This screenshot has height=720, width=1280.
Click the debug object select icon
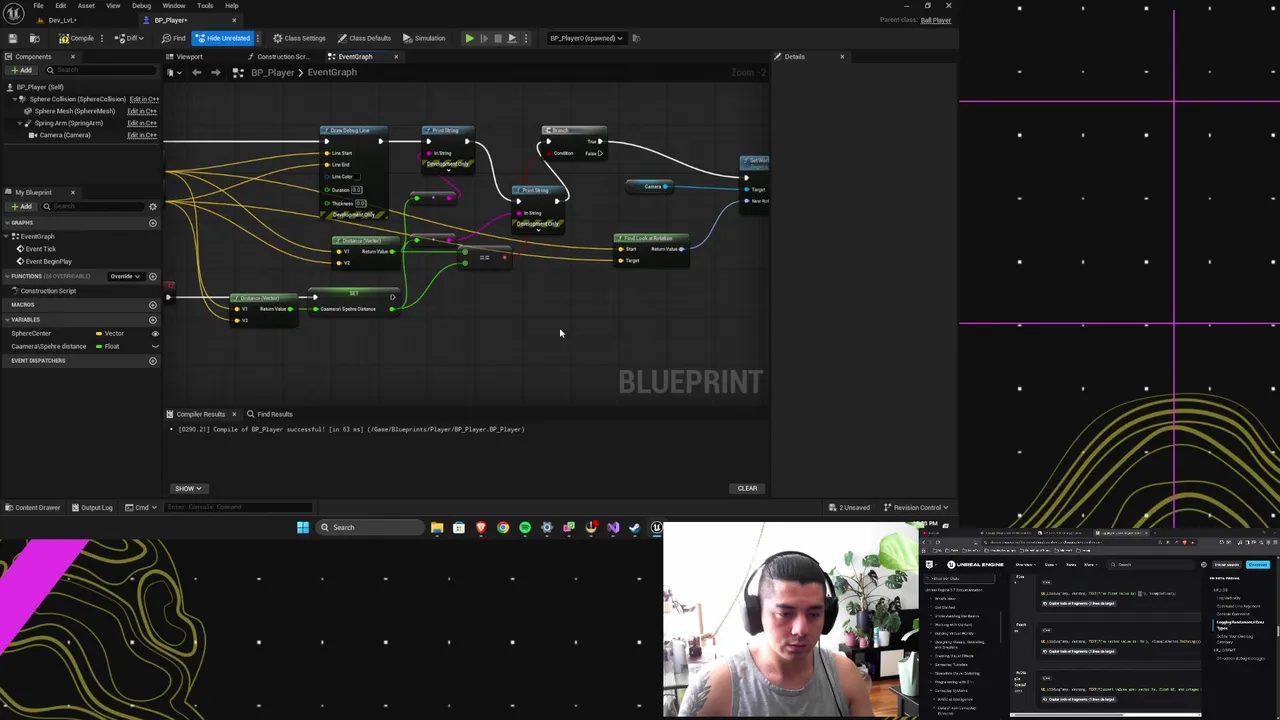(x=637, y=38)
